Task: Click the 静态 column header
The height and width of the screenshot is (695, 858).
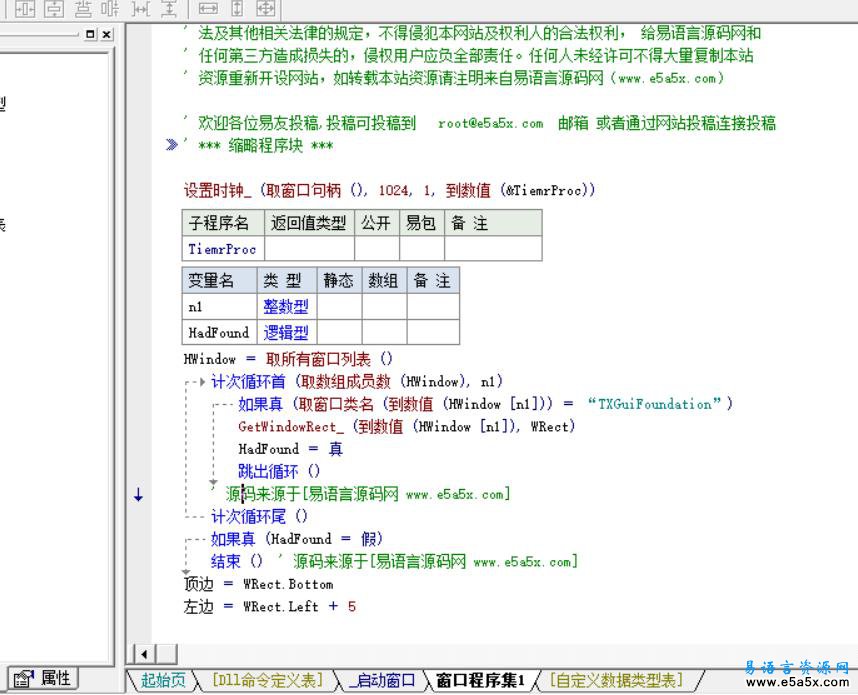Action: pyautogui.click(x=339, y=281)
